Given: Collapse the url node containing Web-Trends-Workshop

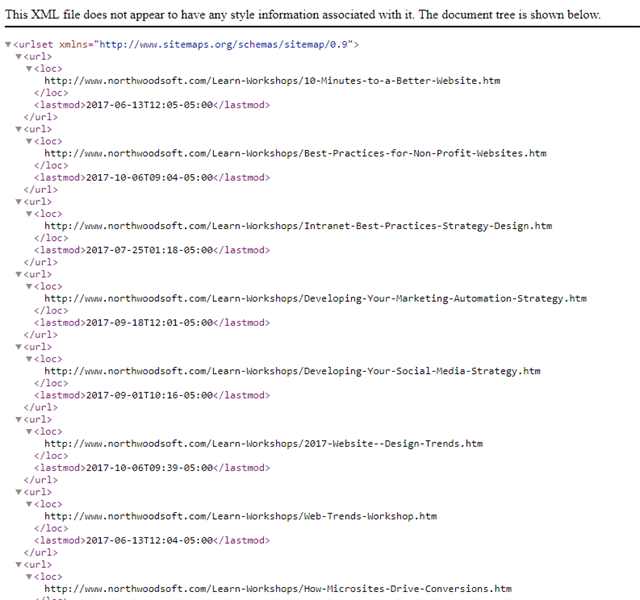Looking at the screenshot, I should [x=18, y=492].
